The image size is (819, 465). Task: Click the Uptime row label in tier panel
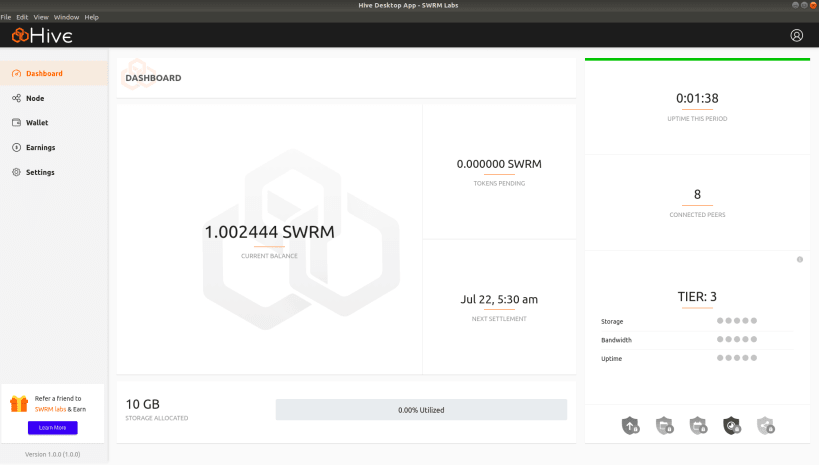click(611, 359)
